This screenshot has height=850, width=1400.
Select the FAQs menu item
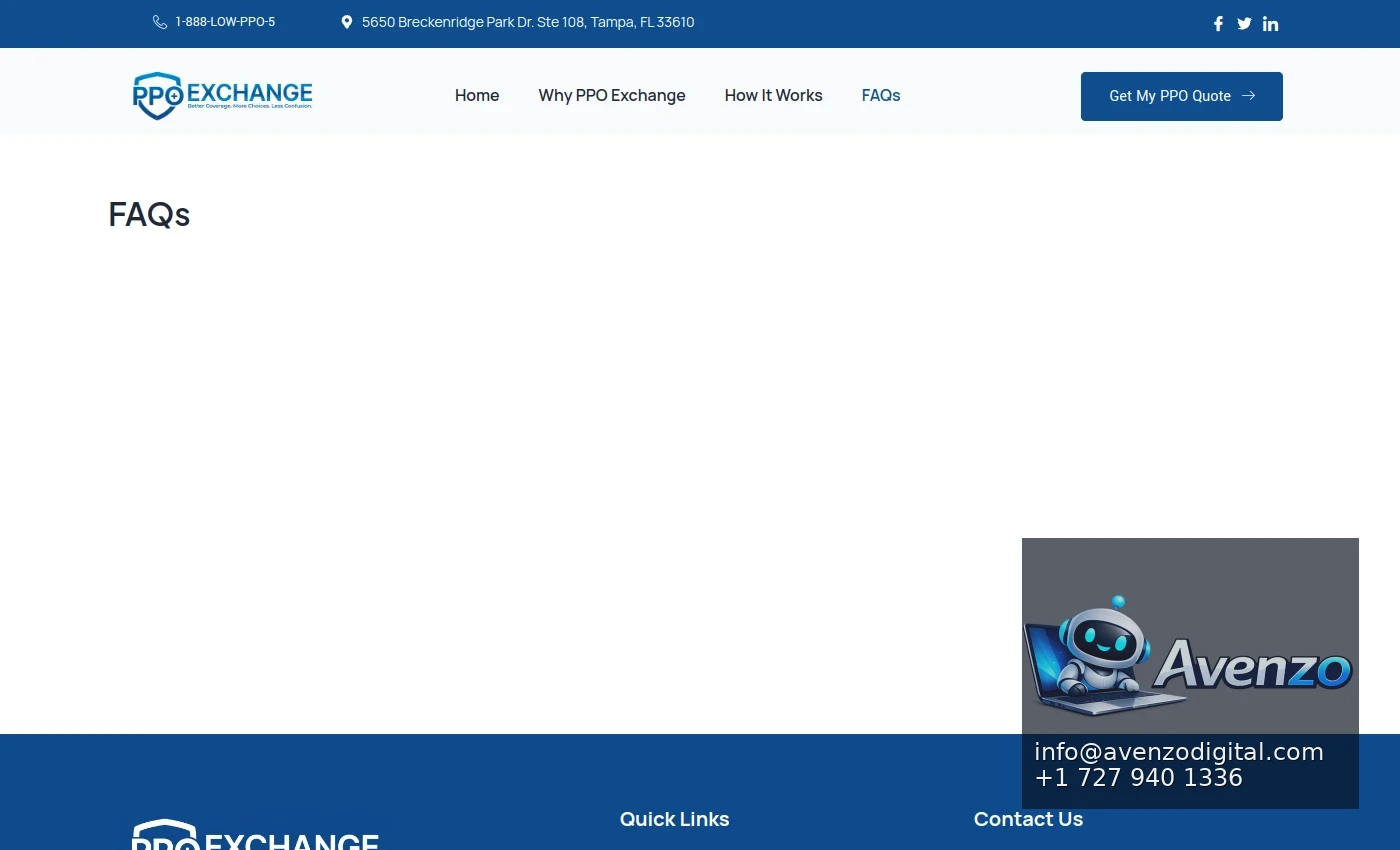(881, 96)
